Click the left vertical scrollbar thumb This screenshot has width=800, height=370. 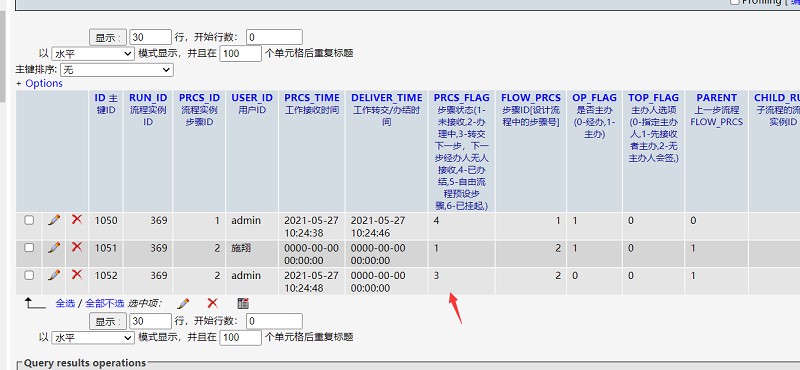pyautogui.click(x=2, y=56)
